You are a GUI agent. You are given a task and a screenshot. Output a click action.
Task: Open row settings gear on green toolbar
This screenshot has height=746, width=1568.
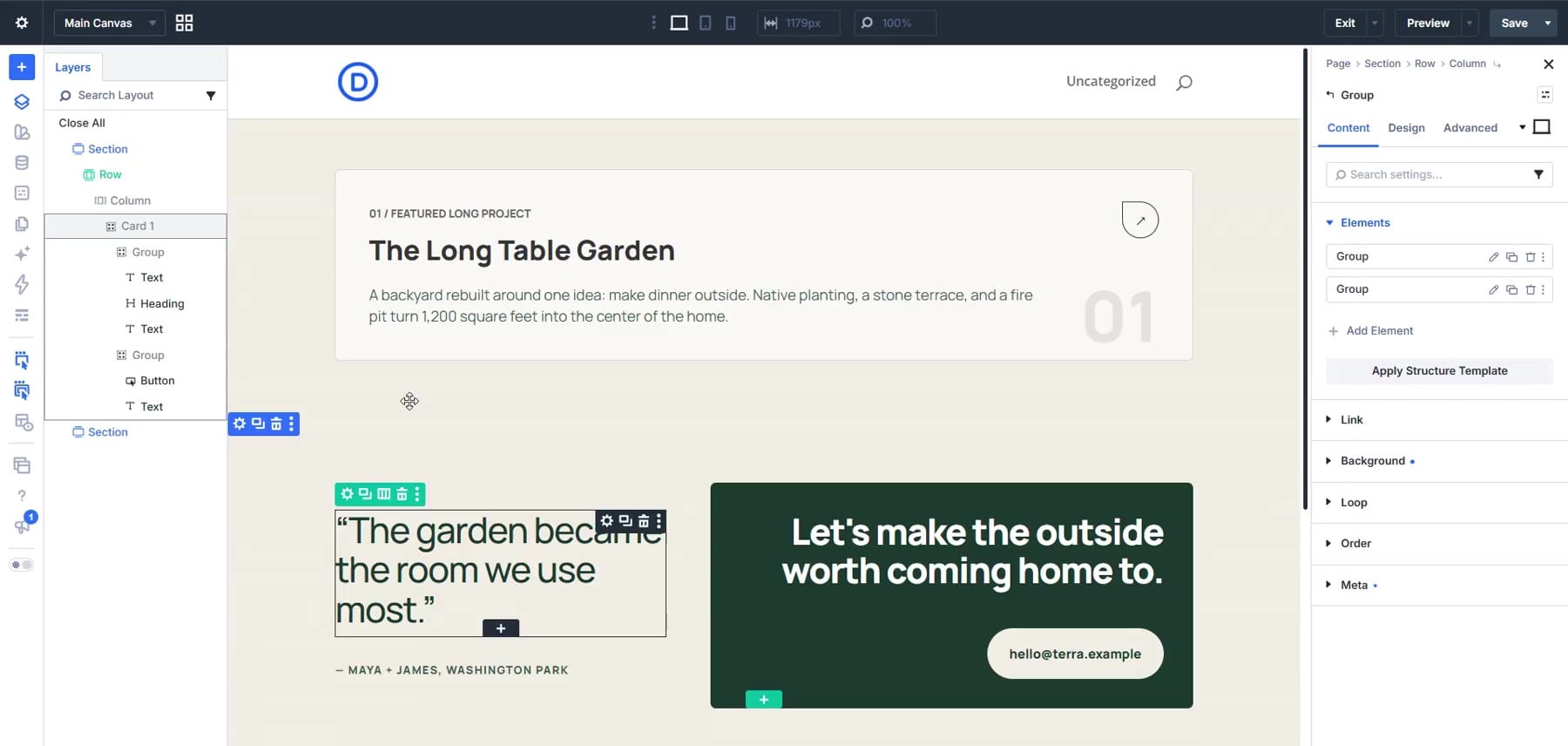coord(347,494)
